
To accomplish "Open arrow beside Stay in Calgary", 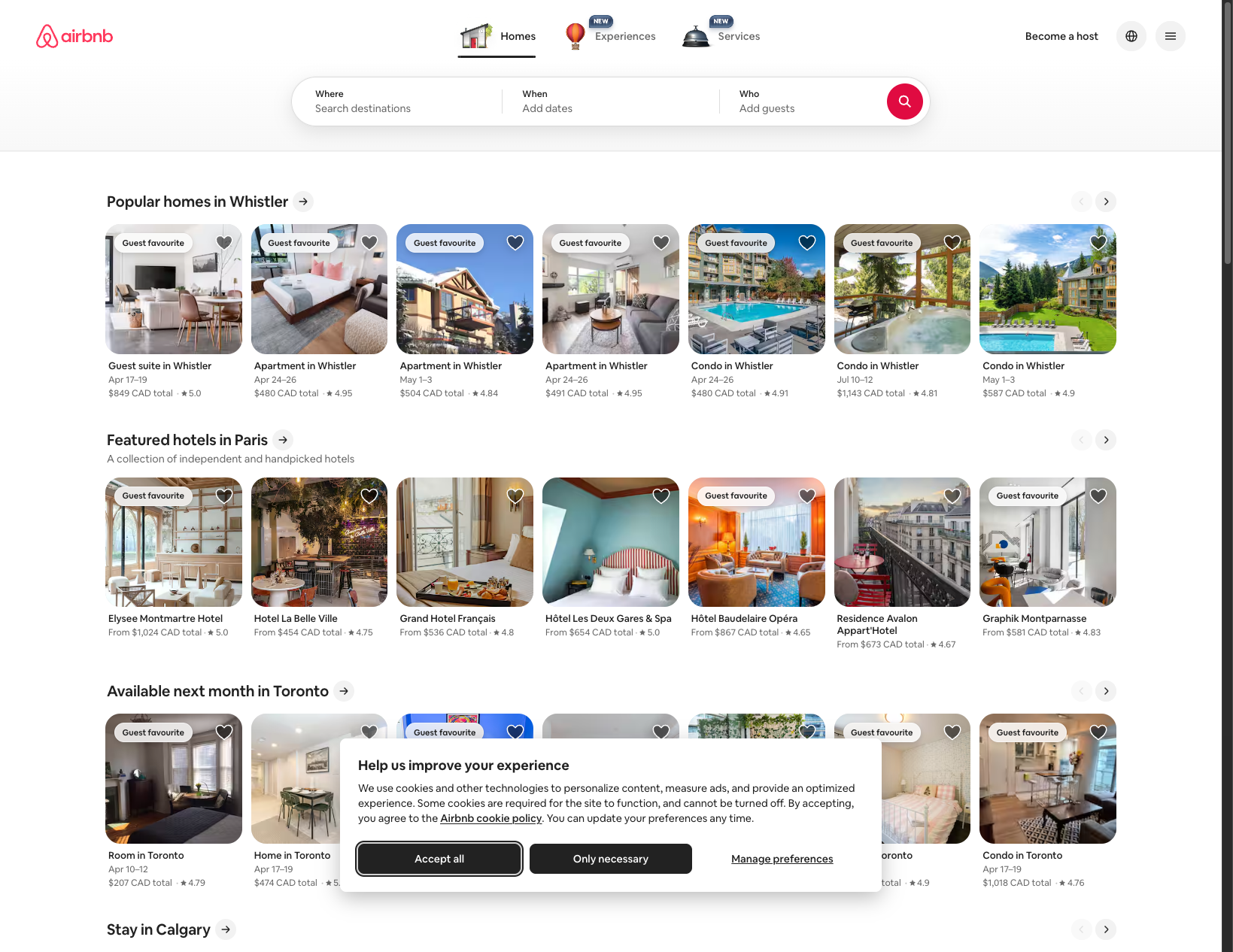I will coord(226,929).
